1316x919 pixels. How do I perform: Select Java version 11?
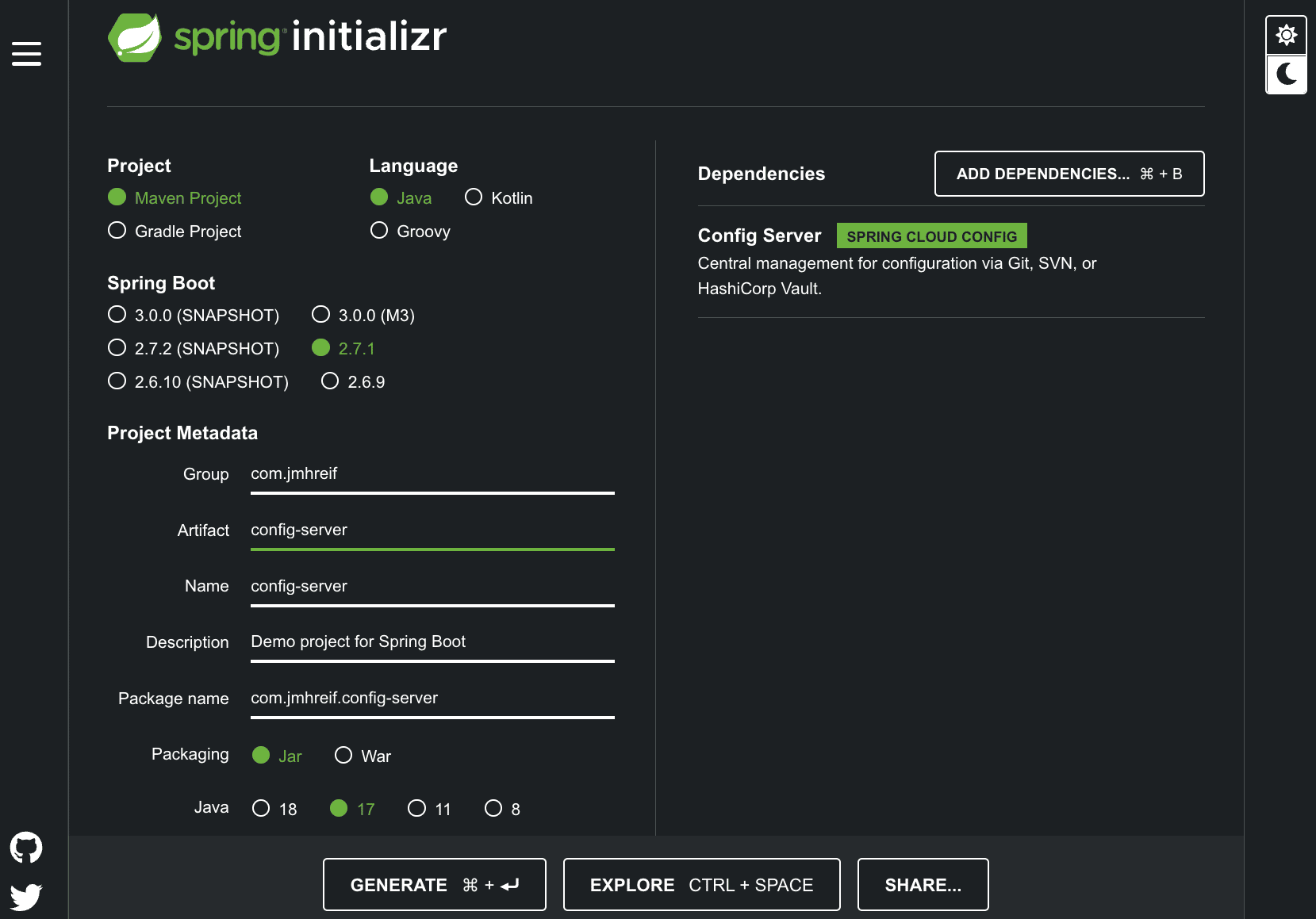coord(429,809)
